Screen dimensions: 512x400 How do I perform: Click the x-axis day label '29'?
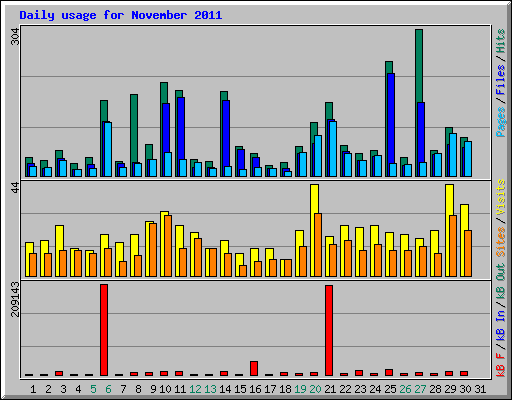pyautogui.click(x=450, y=389)
